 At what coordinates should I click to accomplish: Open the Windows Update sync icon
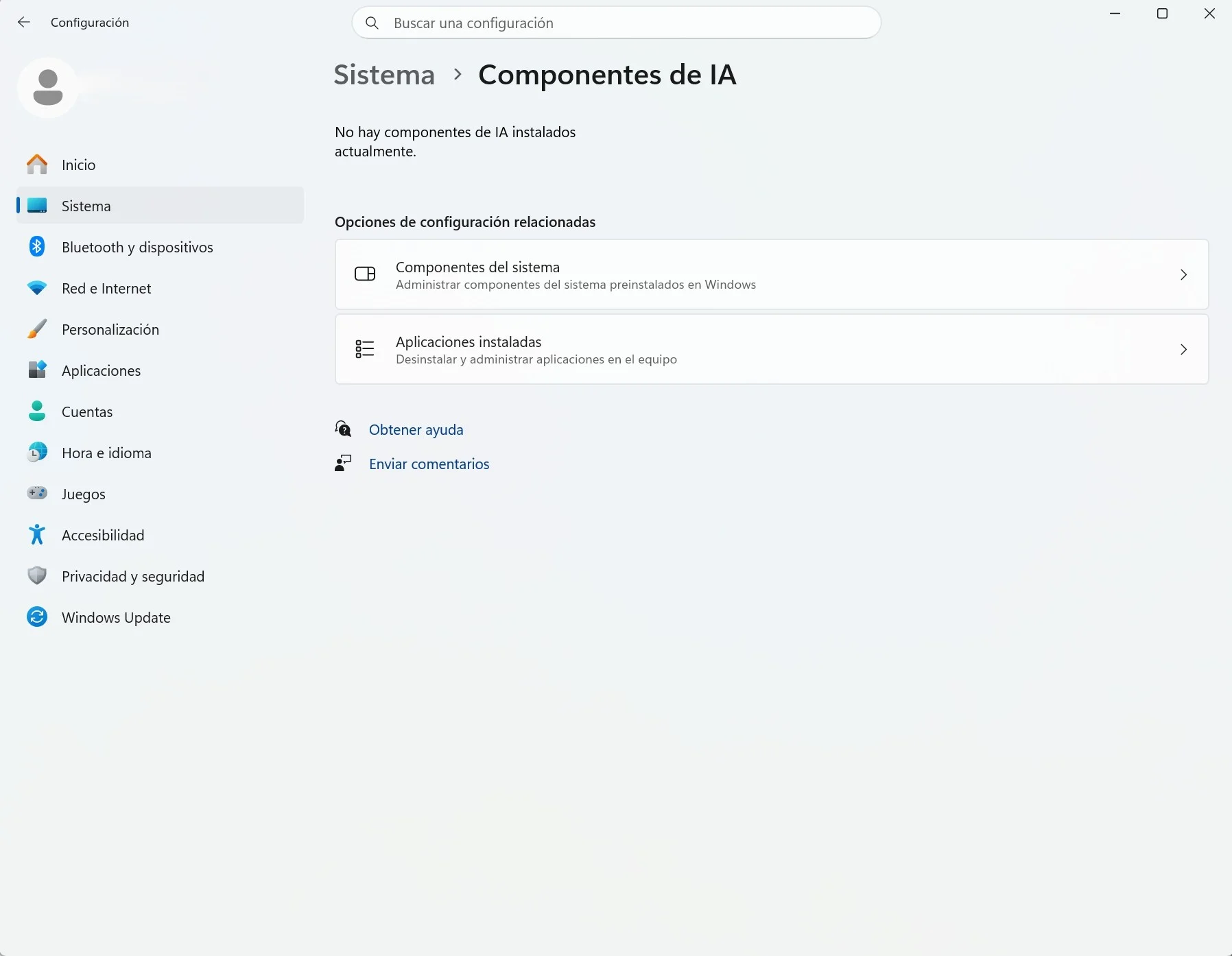[x=37, y=617]
